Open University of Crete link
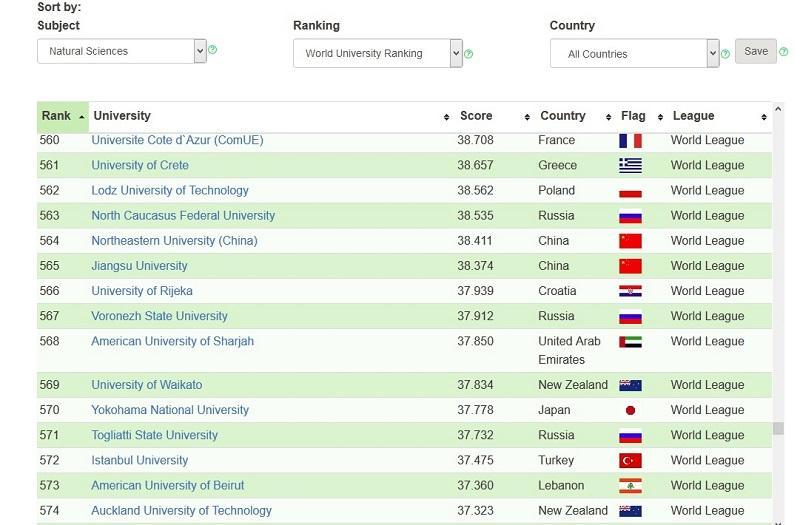The height and width of the screenshot is (525, 800). click(140, 166)
